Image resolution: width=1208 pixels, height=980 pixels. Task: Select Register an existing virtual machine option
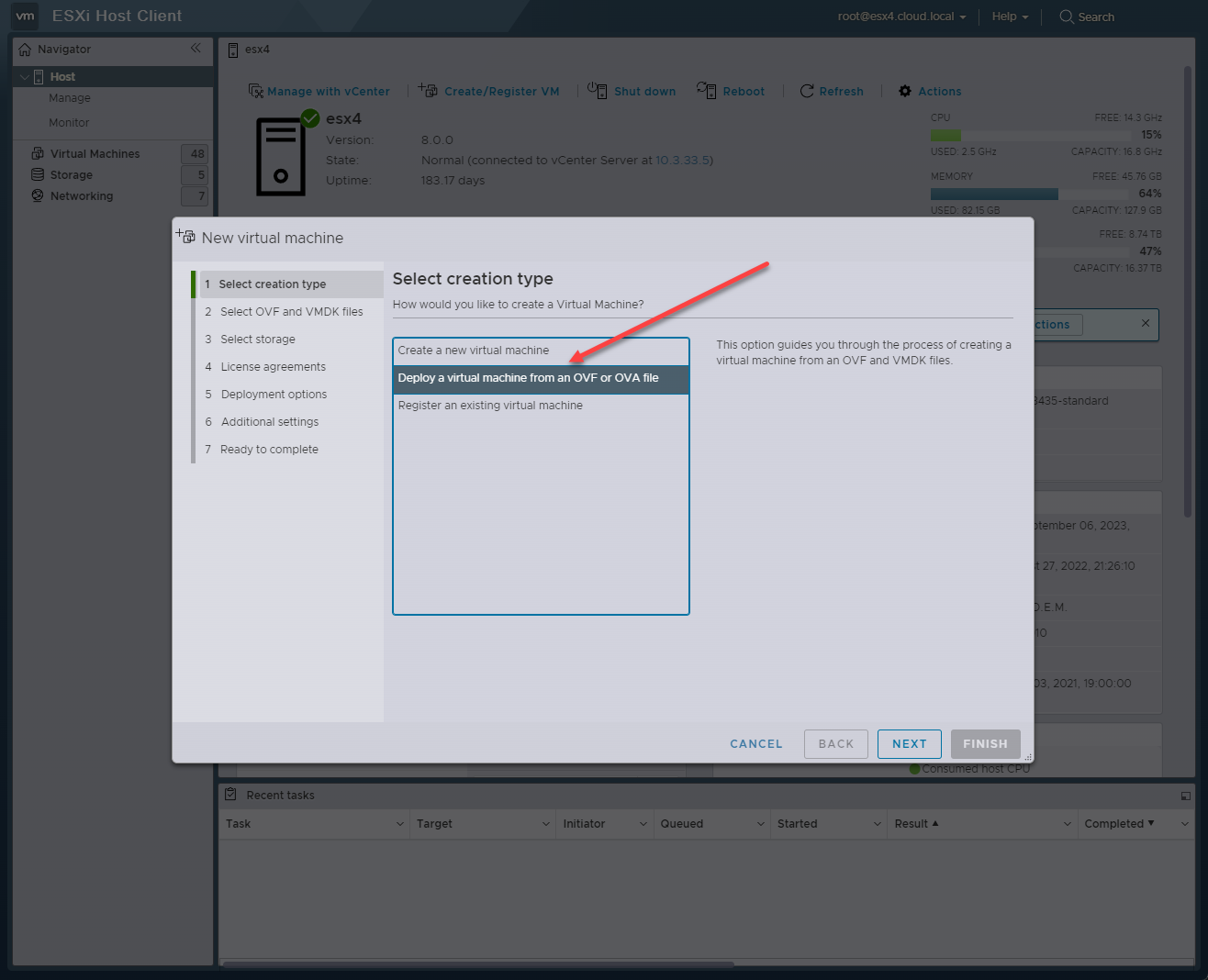pos(541,406)
